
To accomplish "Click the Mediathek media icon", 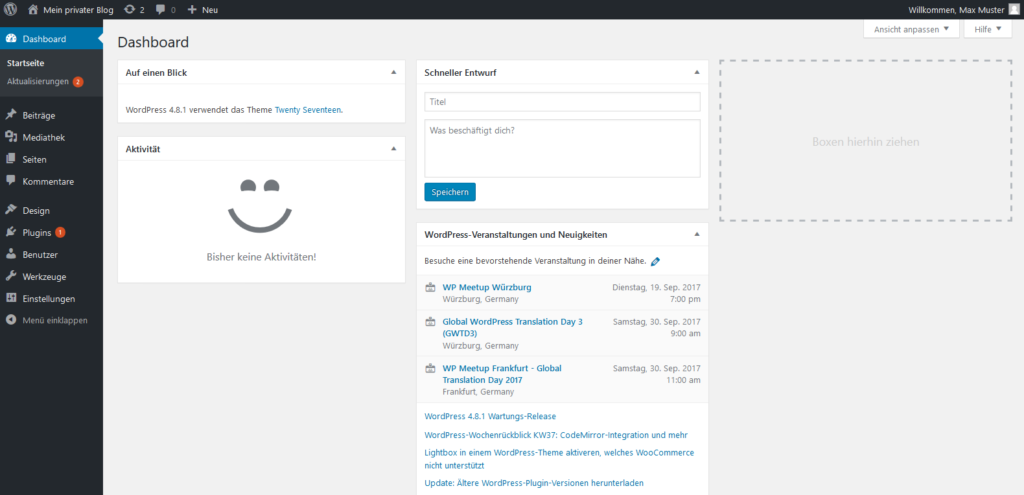I will point(11,137).
